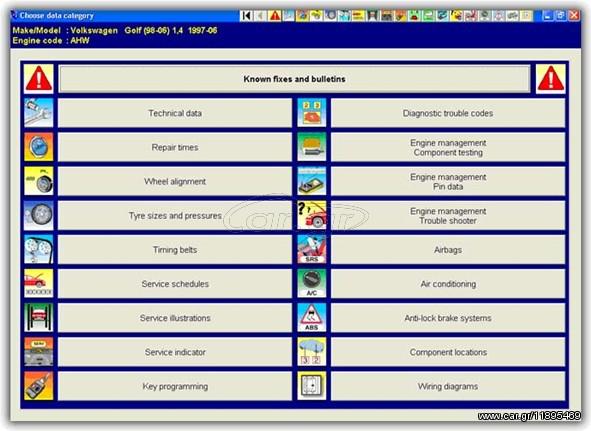Click the Repair times clock icon
Viewport: 591px width, 431px height.
38,147
